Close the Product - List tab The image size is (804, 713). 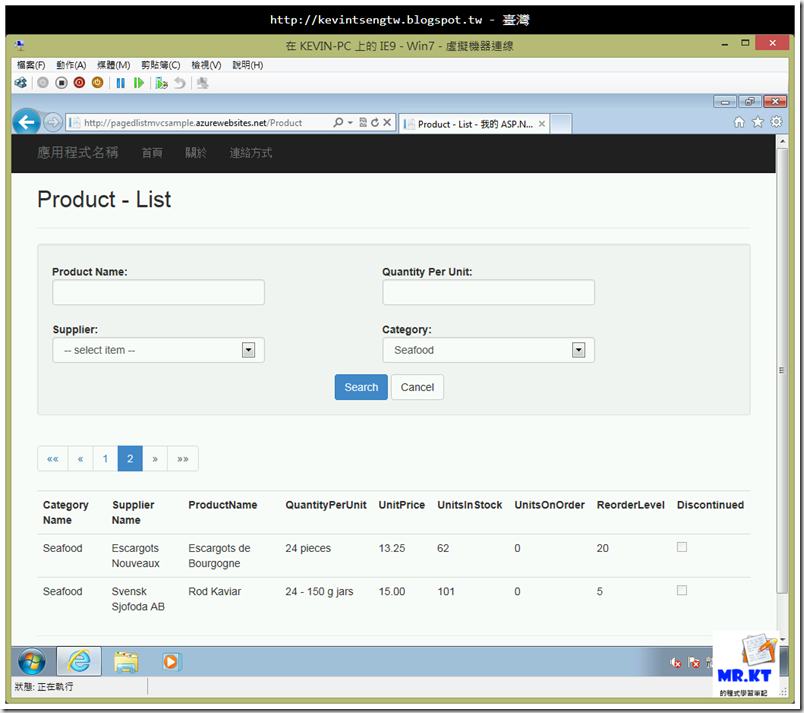point(541,124)
